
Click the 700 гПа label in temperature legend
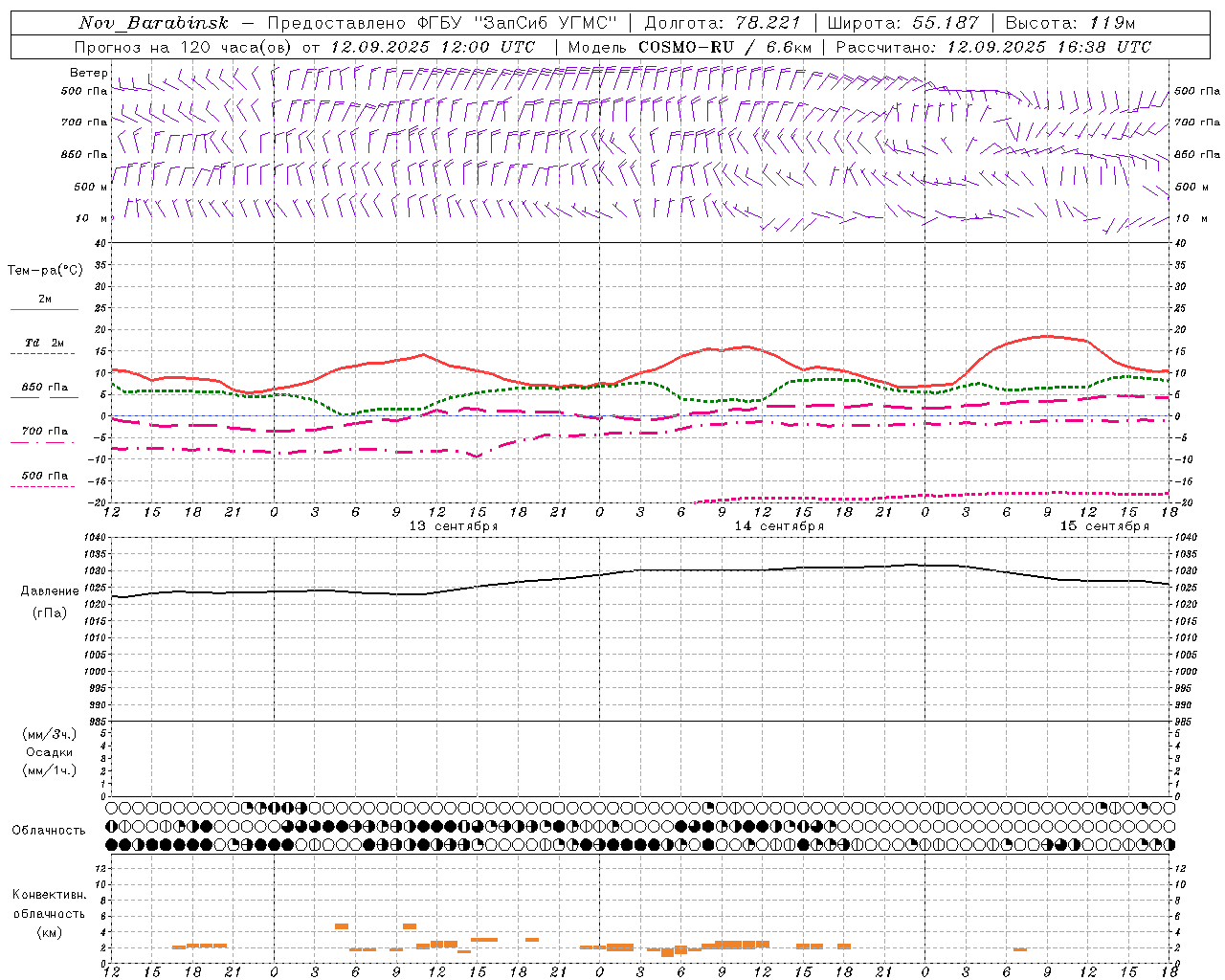click(x=45, y=431)
